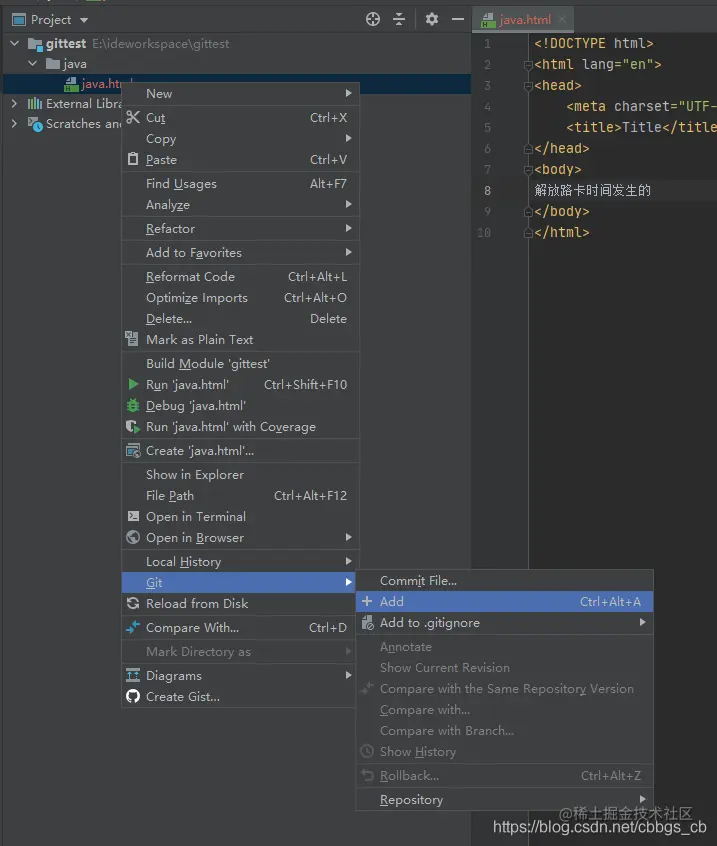Select Optimize Imports menu entry

click(241, 297)
